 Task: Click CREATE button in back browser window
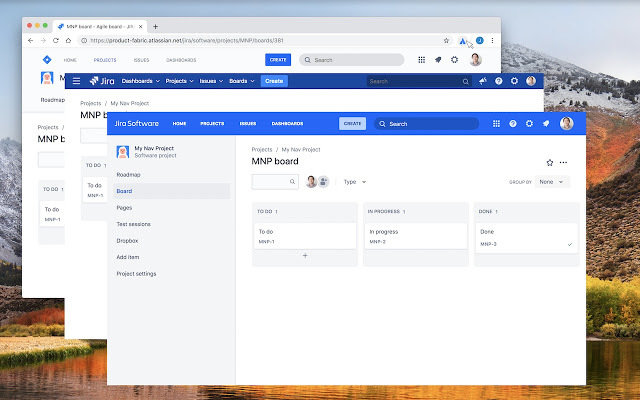pyautogui.click(x=278, y=60)
